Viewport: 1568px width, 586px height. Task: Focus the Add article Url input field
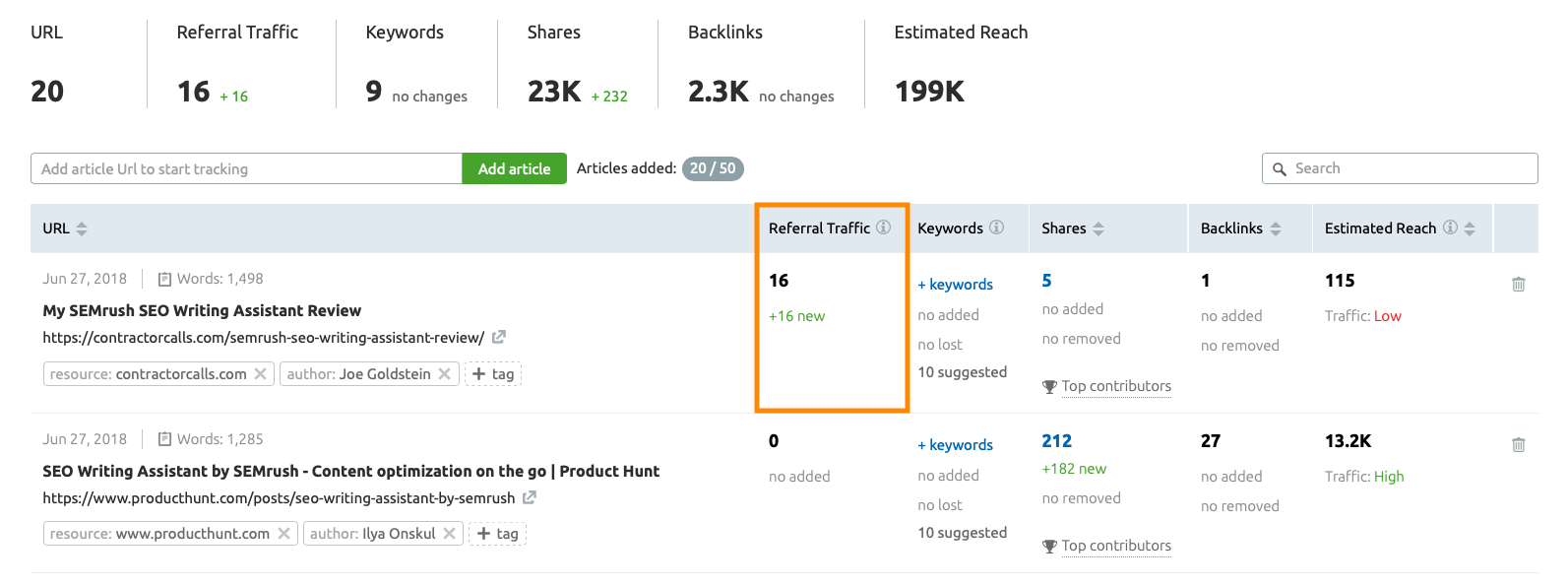pos(246,168)
